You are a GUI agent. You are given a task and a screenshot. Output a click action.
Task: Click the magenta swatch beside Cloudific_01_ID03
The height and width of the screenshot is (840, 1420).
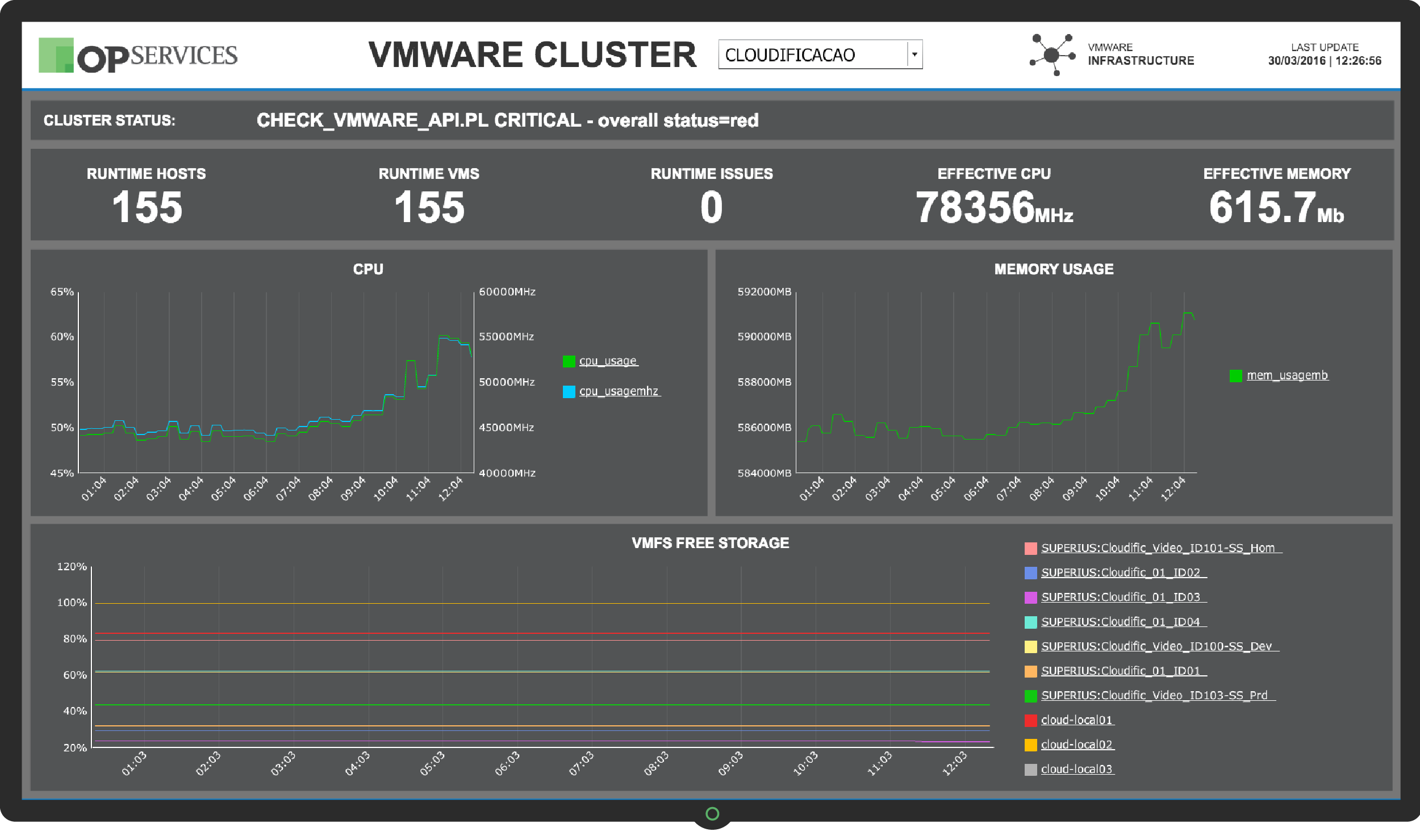point(1030,597)
